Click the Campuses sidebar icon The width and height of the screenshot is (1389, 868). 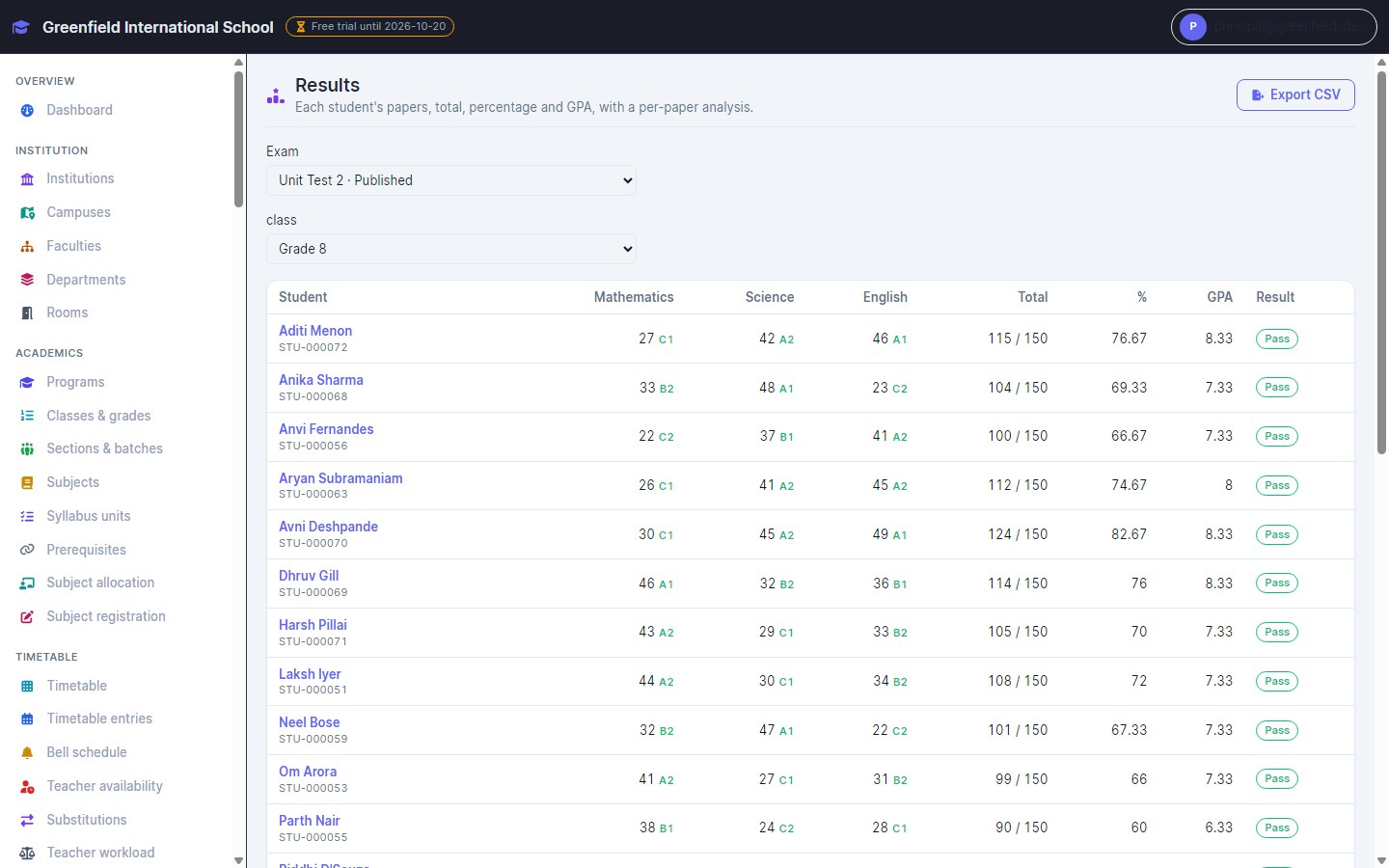click(x=27, y=213)
